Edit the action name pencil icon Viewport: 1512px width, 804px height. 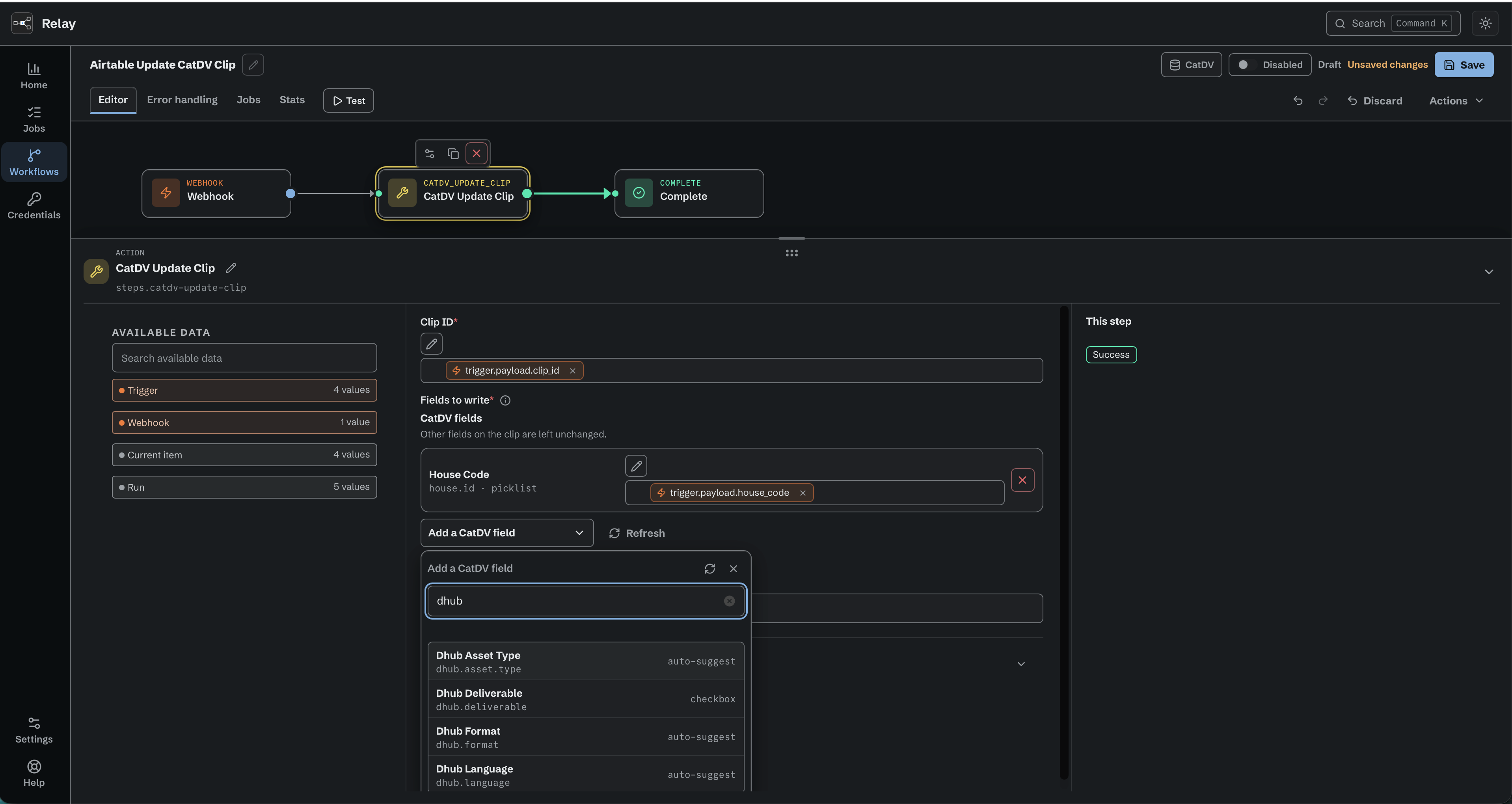[231, 268]
